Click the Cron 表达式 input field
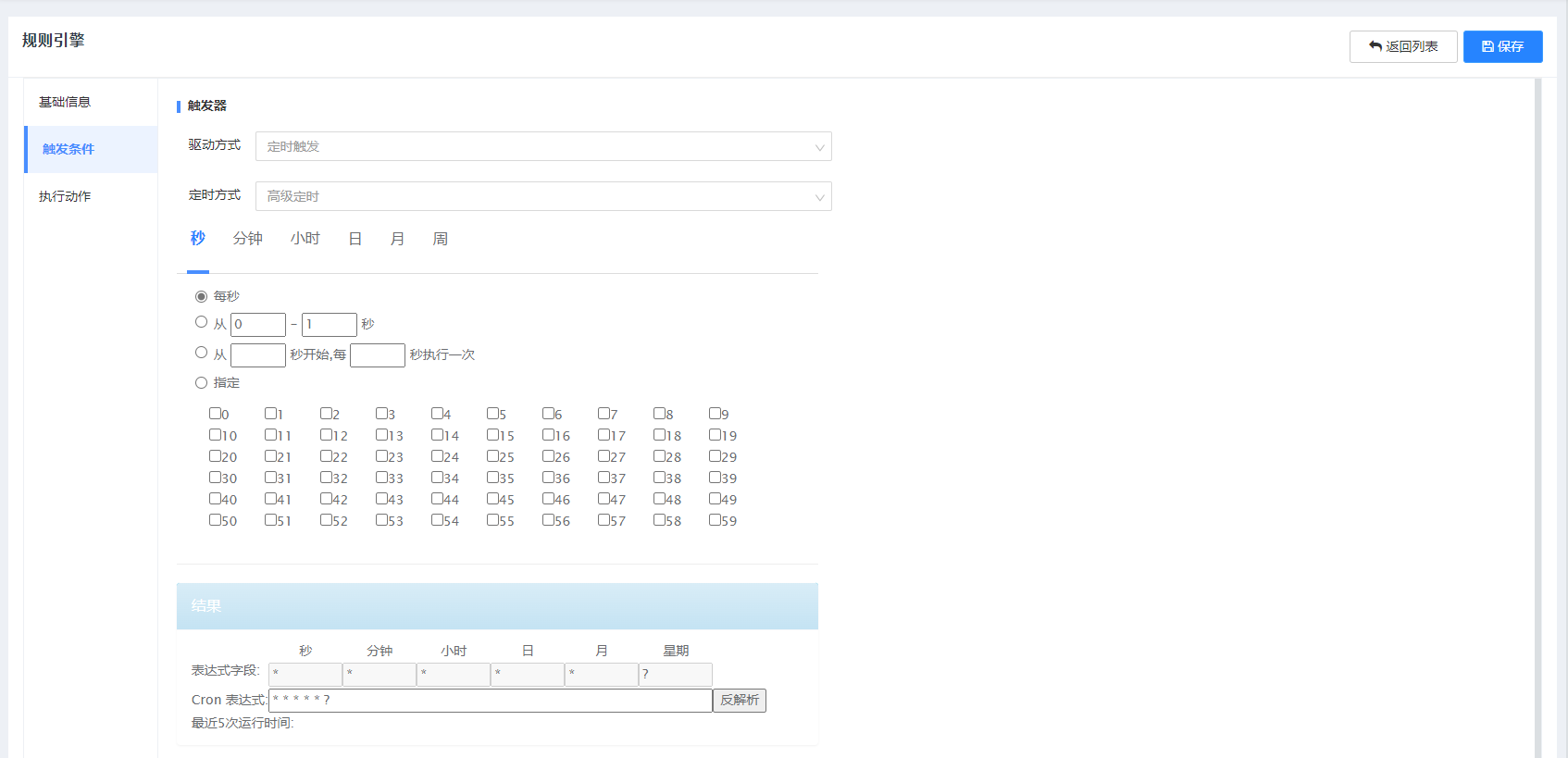 (490, 701)
